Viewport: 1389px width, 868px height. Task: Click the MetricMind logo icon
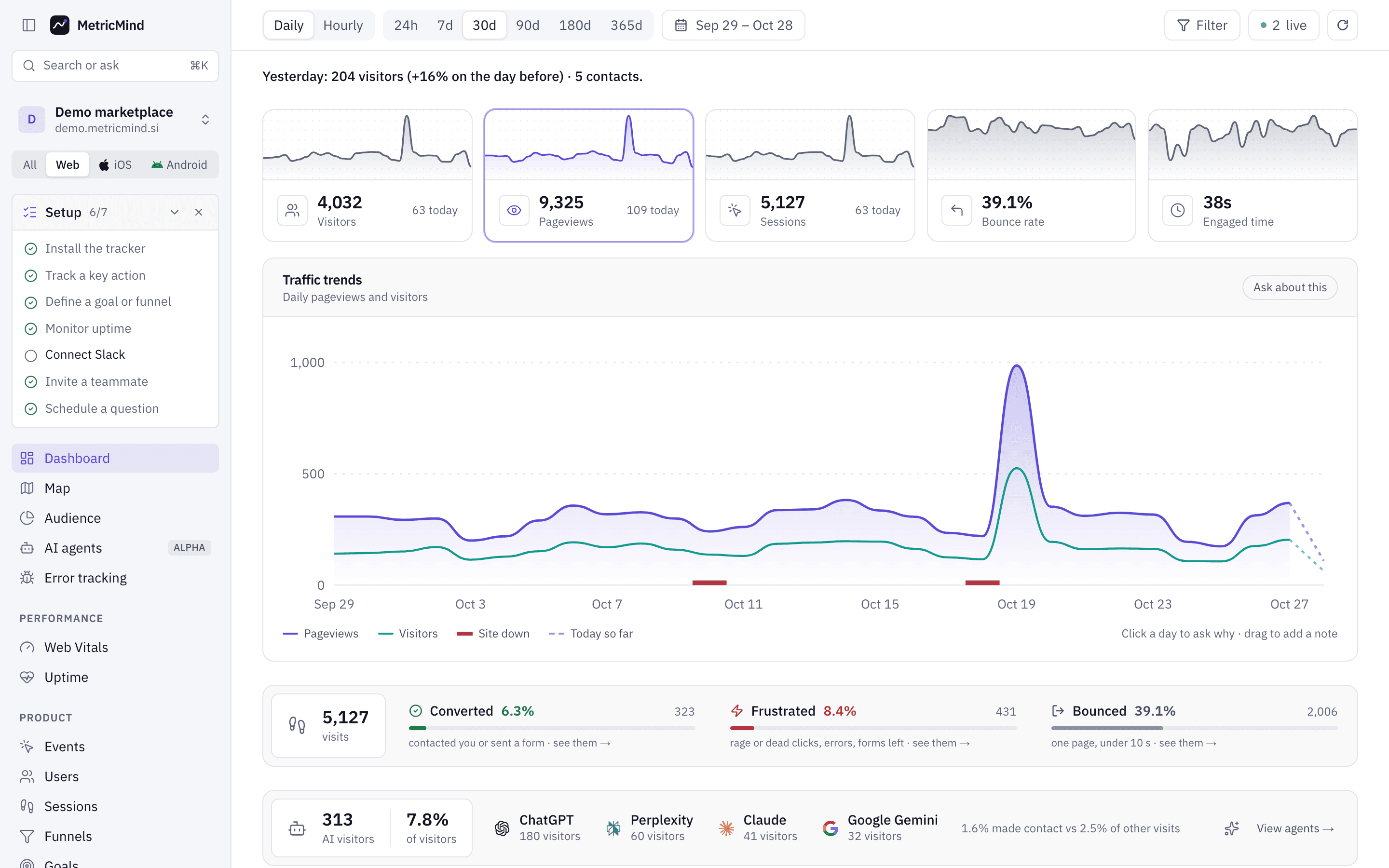tap(60, 25)
